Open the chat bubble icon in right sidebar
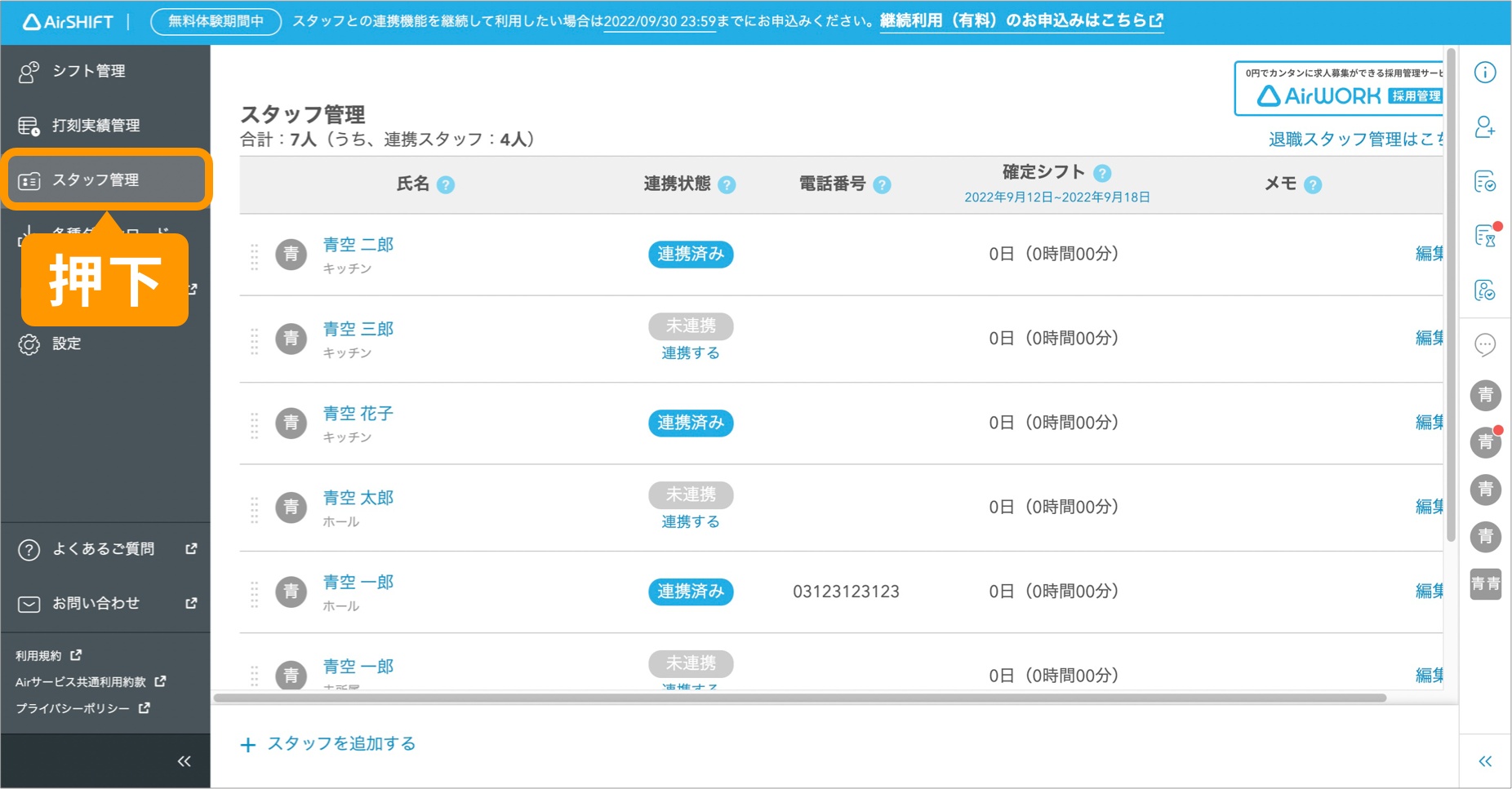The height and width of the screenshot is (789, 1512). 1485,345
